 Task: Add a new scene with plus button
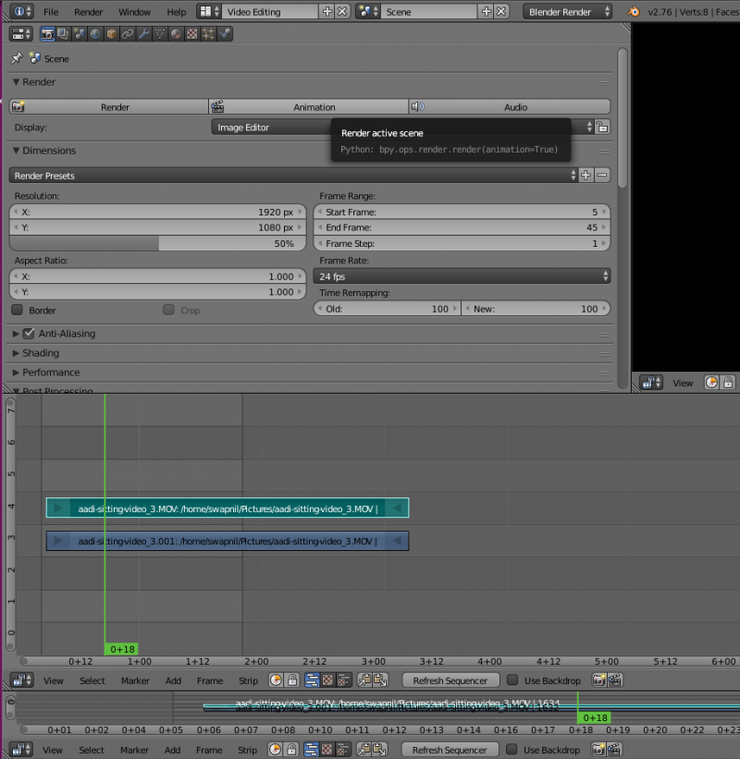click(x=486, y=11)
